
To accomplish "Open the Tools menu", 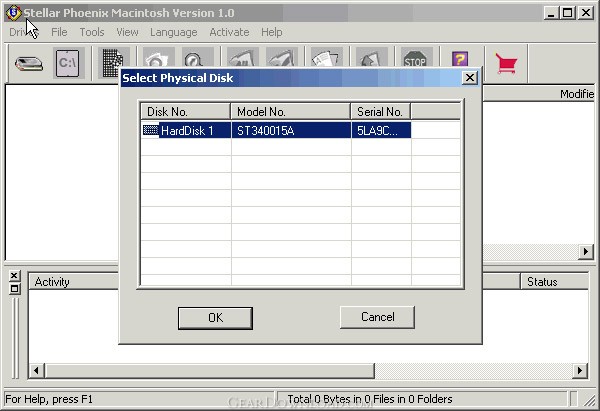I will click(x=92, y=32).
